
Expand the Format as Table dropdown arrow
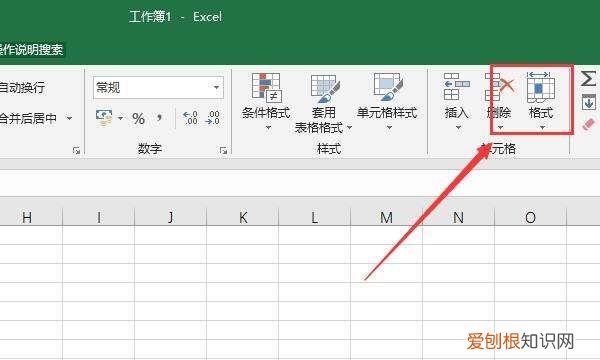pos(349,127)
